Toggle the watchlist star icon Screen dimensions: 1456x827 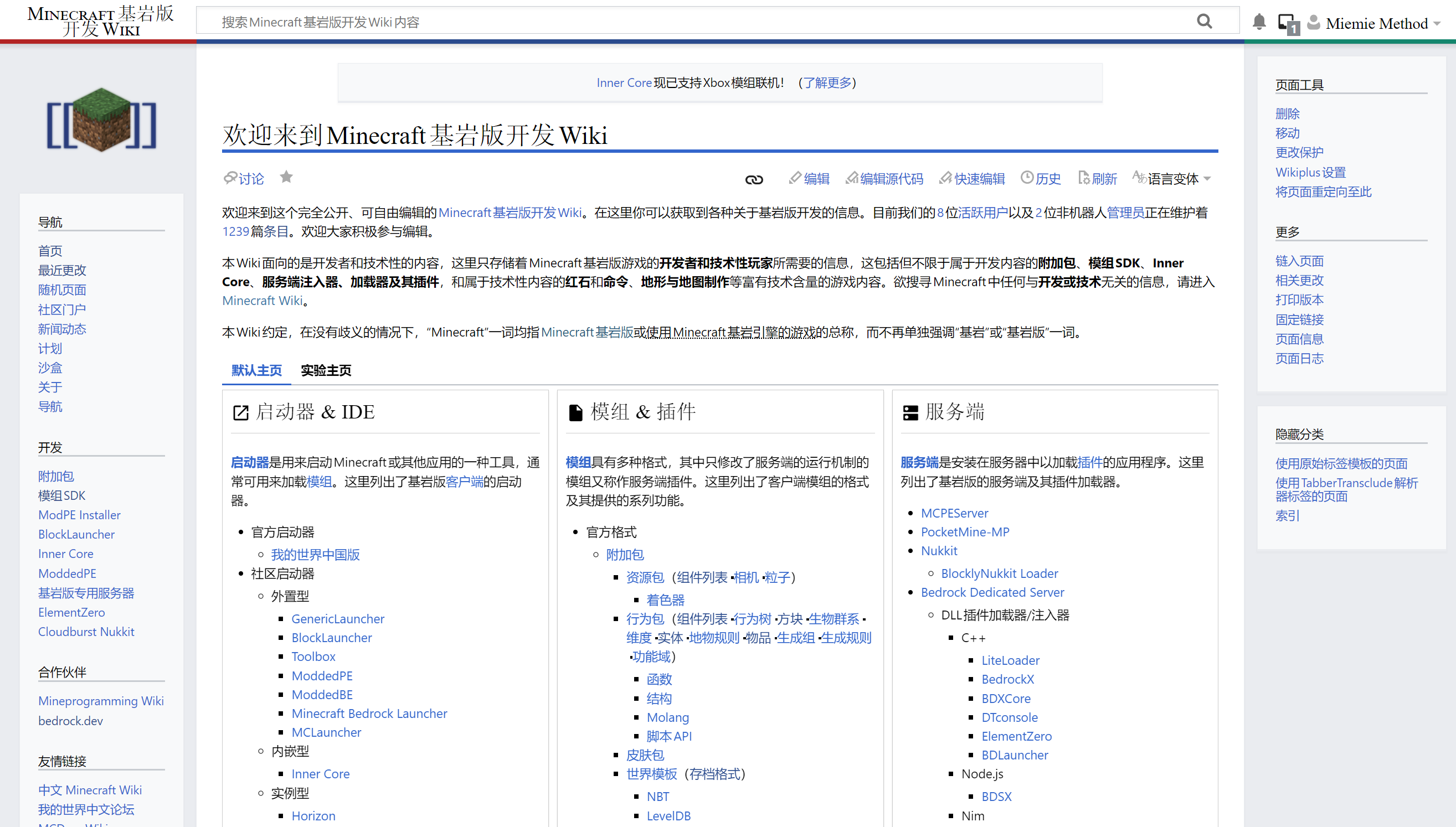[286, 178]
